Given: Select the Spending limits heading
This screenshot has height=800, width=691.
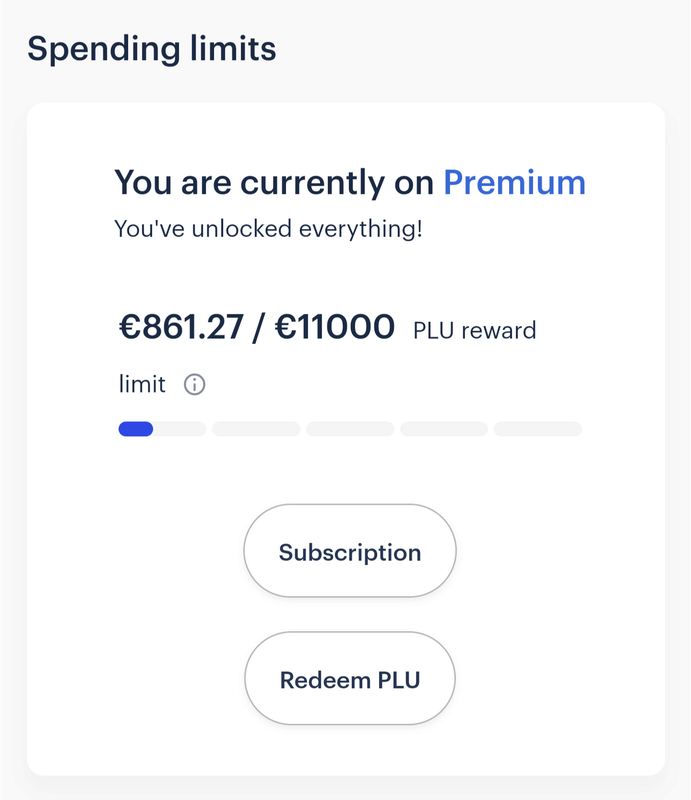Looking at the screenshot, I should (152, 47).
